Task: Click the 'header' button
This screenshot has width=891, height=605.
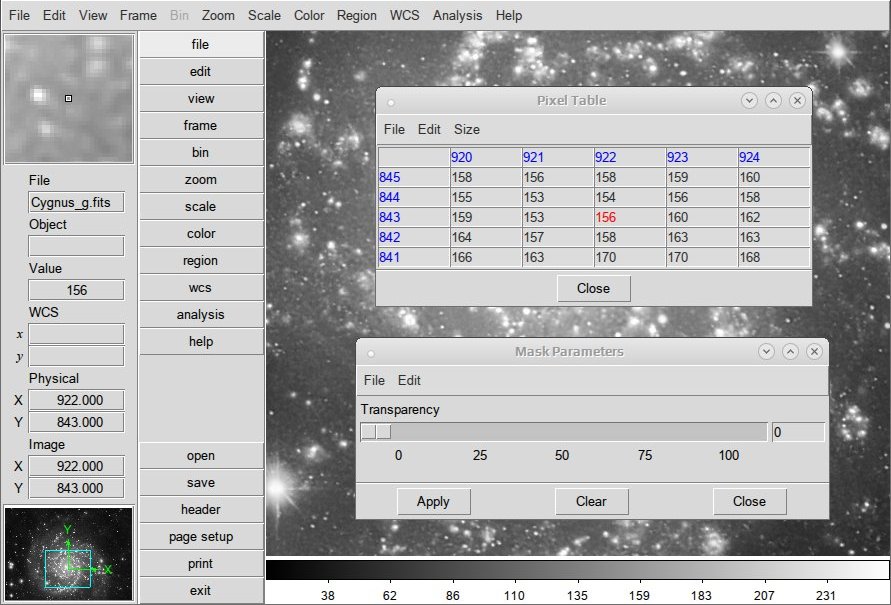Action: point(201,510)
